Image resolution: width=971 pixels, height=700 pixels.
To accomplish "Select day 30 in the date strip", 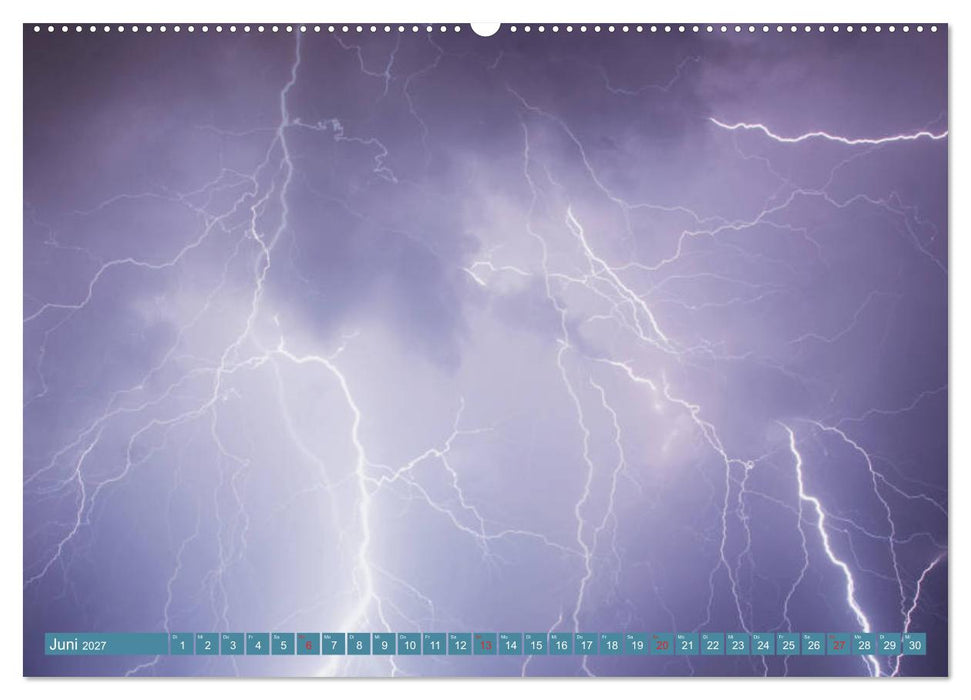I will click(915, 644).
